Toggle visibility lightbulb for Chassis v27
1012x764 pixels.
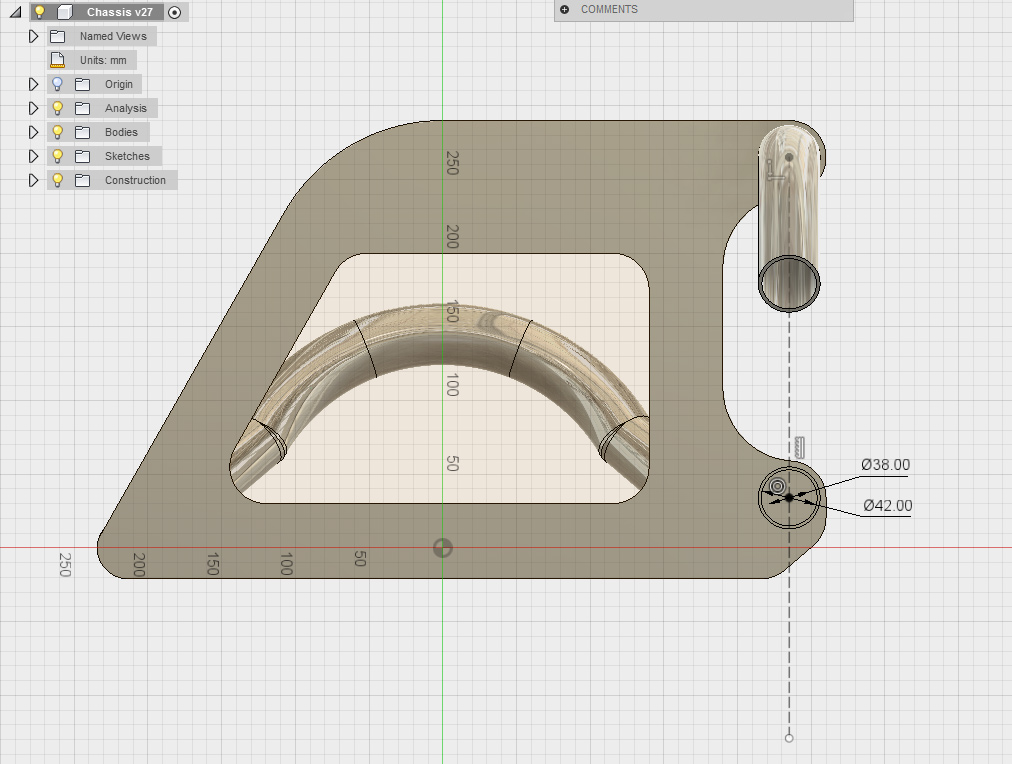40,12
